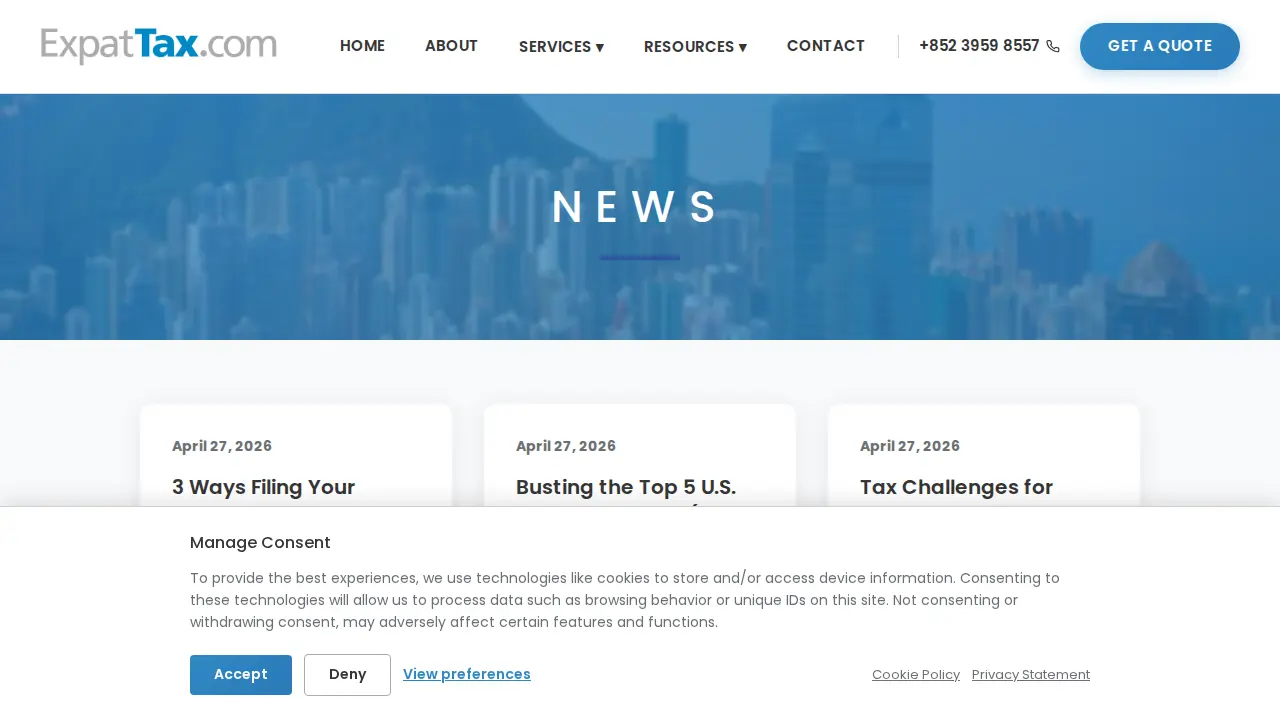Open the Home menu item

click(x=362, y=46)
